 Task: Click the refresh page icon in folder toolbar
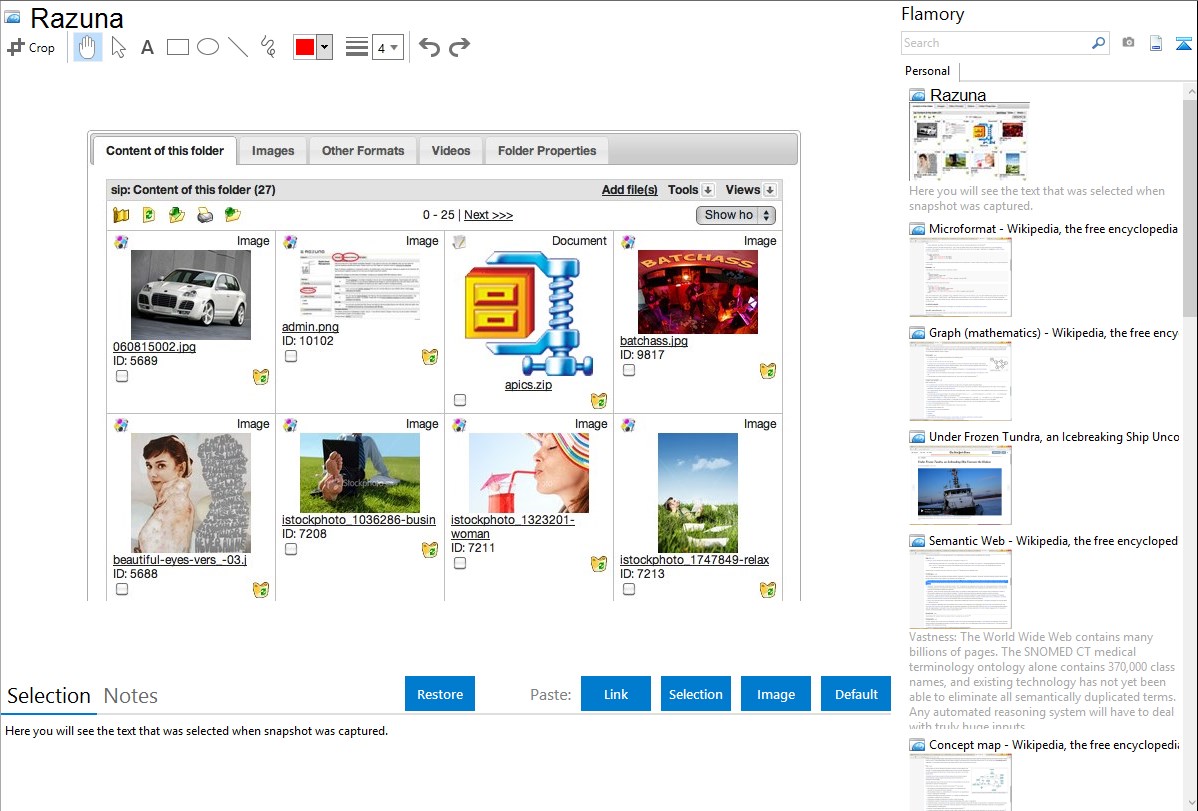coord(149,215)
